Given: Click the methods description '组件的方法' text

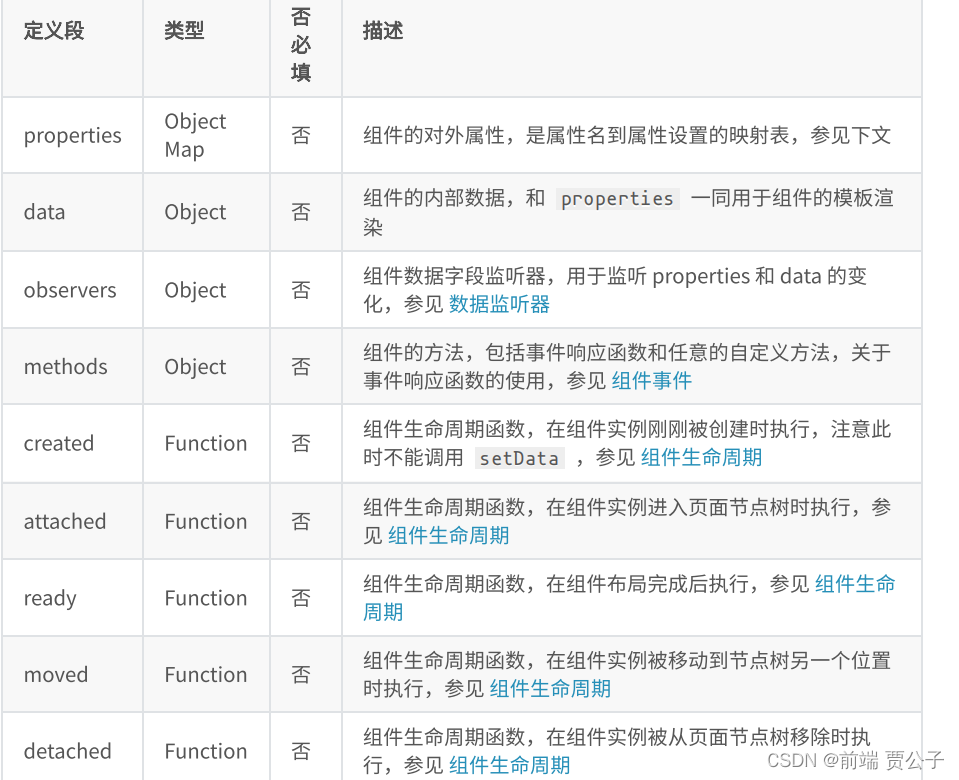Looking at the screenshot, I should (413, 352).
